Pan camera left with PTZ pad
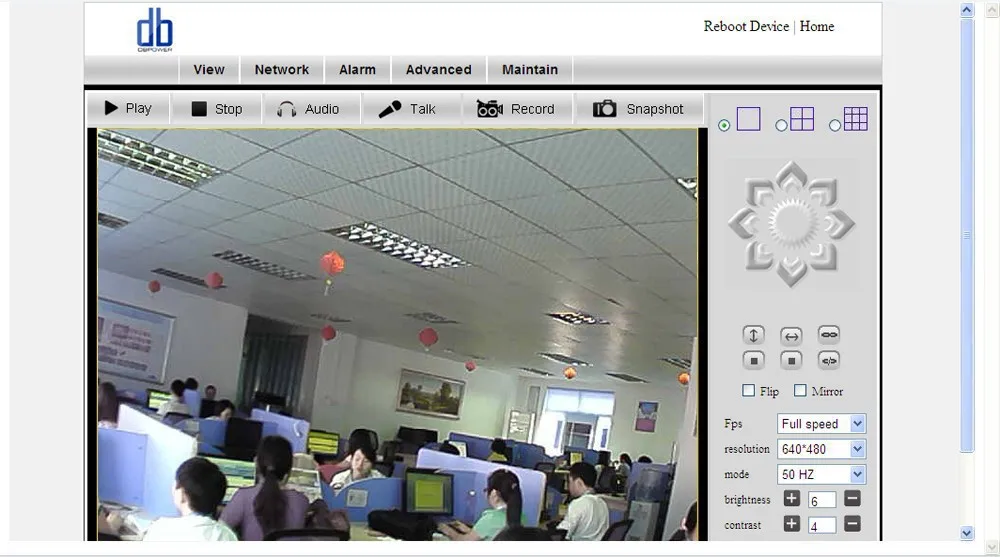Screen dimensions: 1000x557 [744, 223]
